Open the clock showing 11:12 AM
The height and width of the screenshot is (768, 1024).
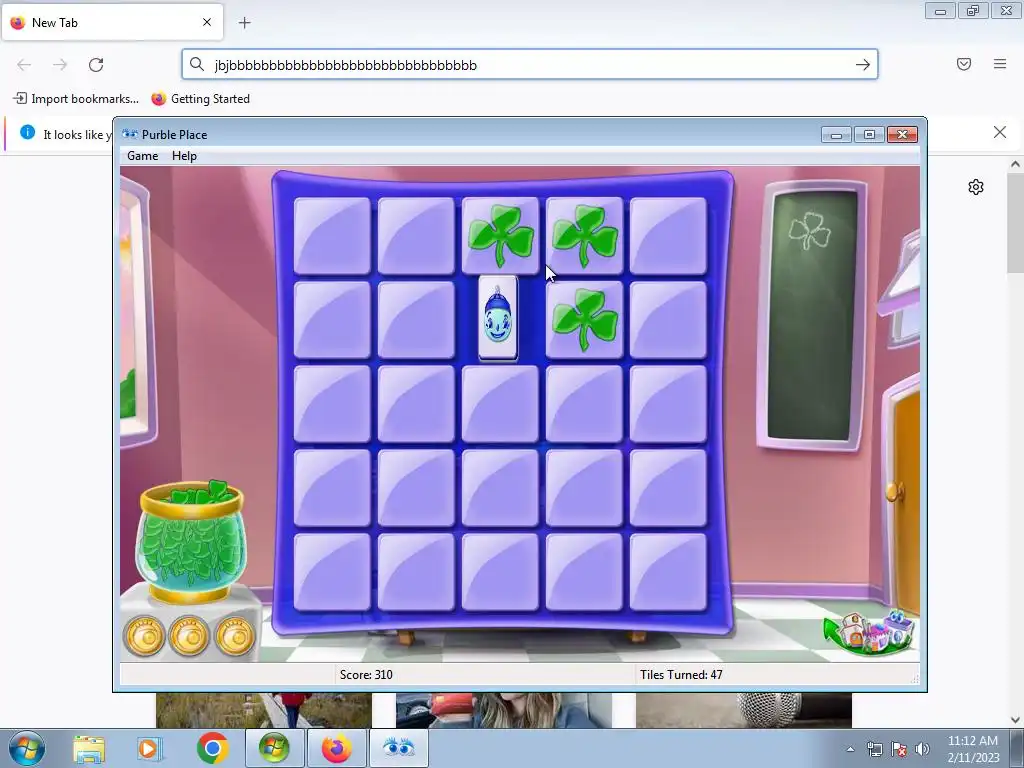[x=973, y=749]
